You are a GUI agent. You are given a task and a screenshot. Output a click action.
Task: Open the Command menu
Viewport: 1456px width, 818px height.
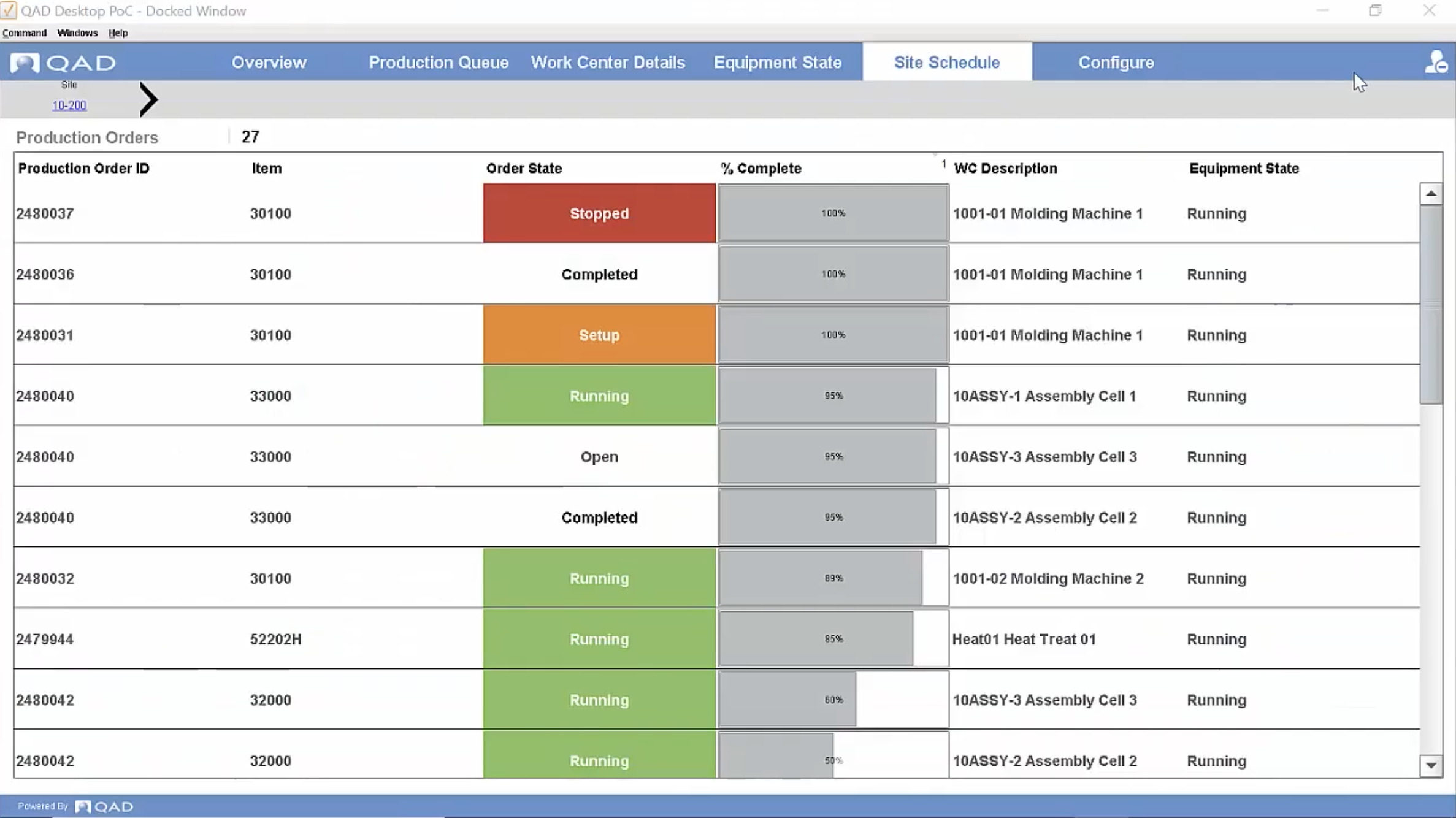point(25,32)
